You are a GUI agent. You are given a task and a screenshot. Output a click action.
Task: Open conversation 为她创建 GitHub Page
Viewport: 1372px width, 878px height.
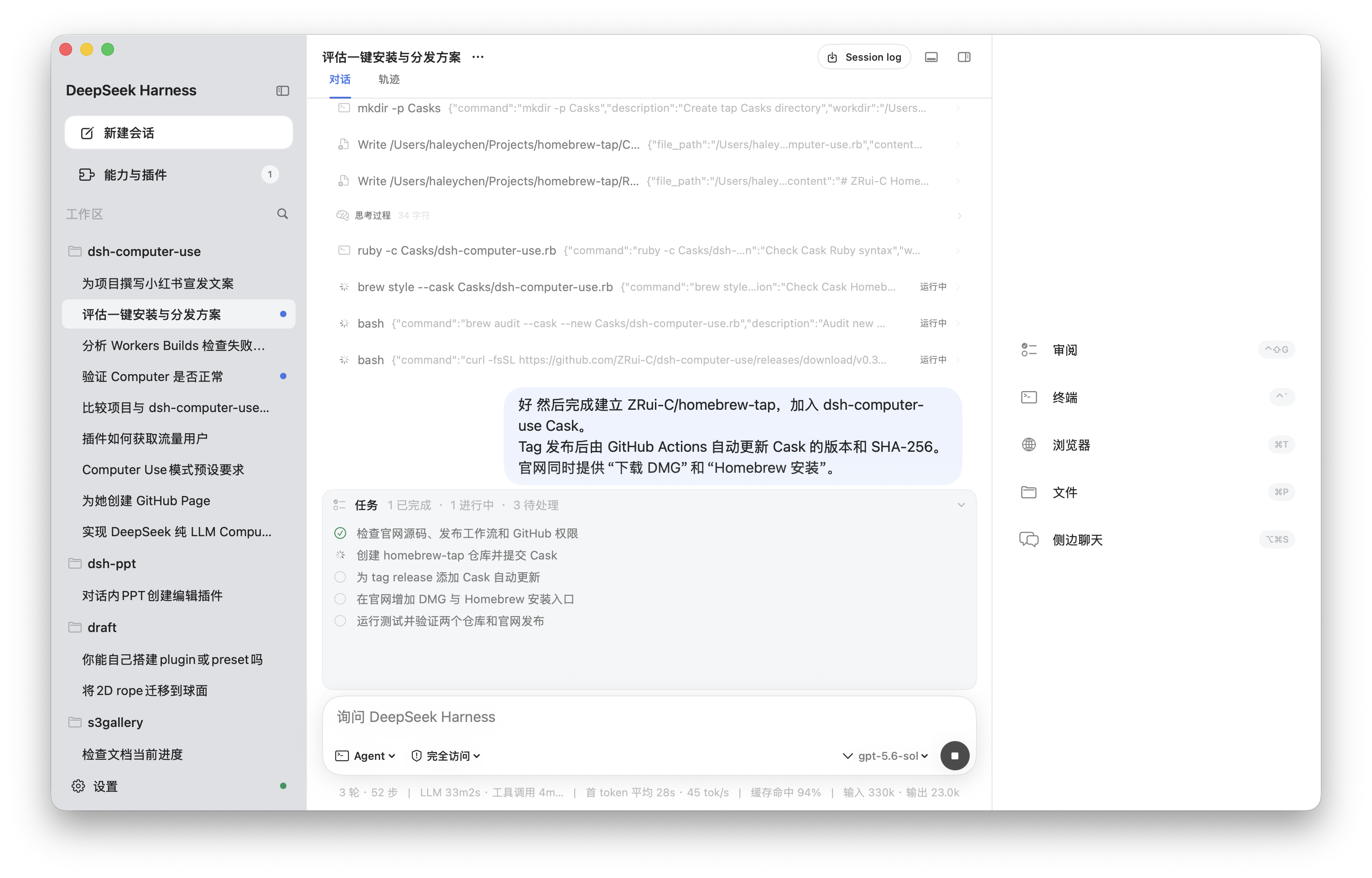178,501
